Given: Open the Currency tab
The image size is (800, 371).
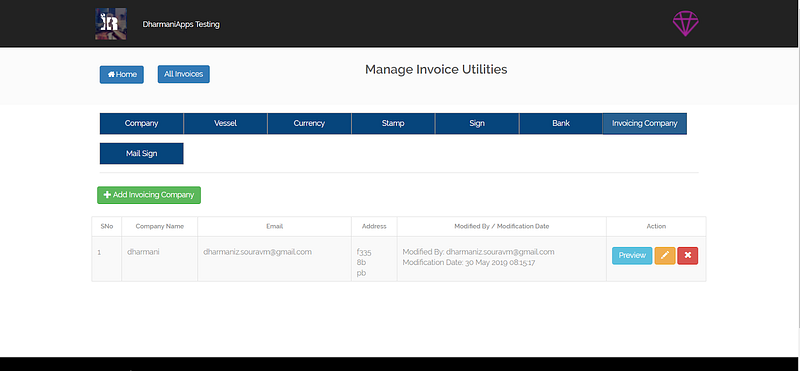Looking at the screenshot, I should click(309, 123).
